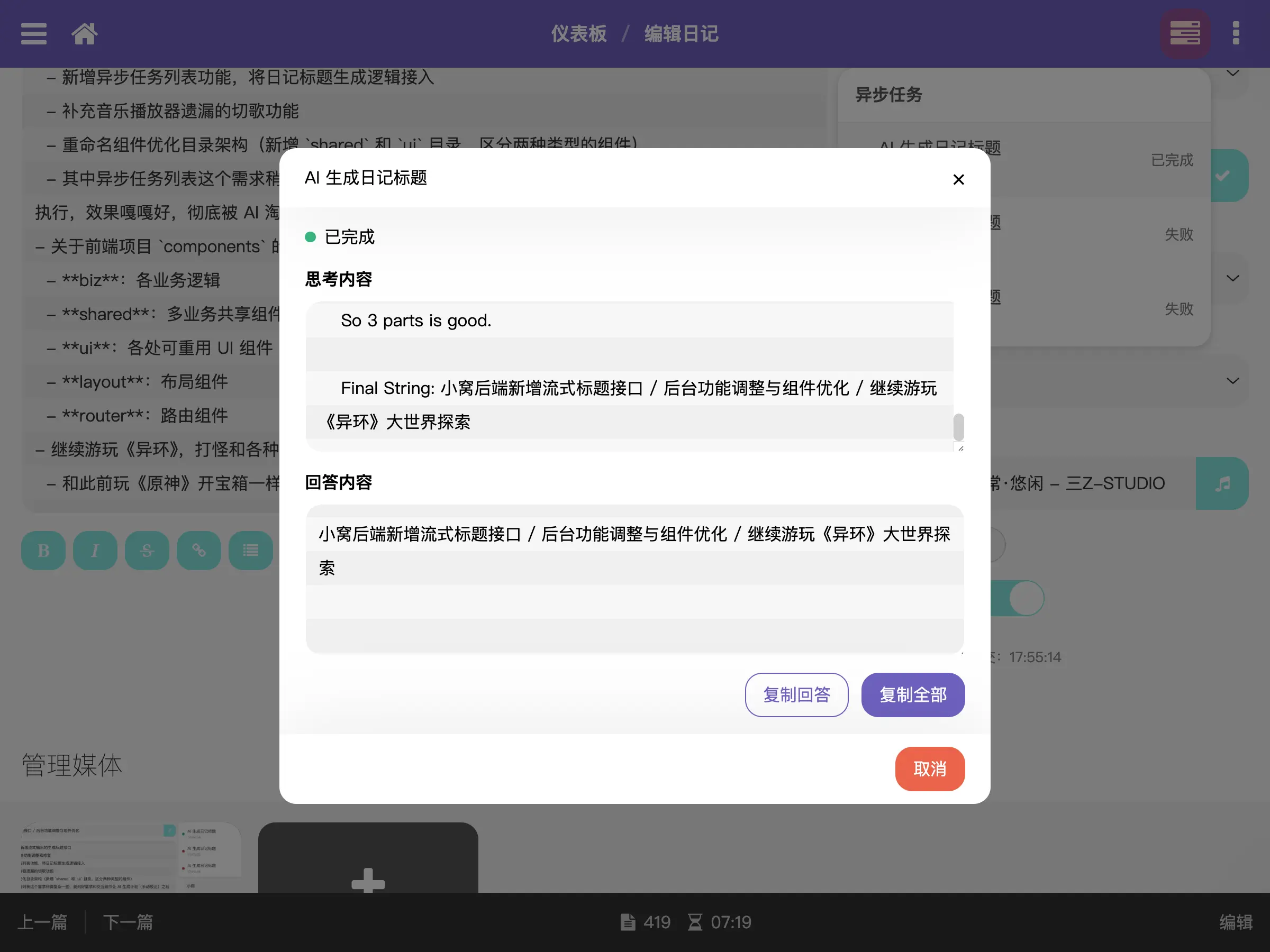Expand the chevron at top right panel
The image size is (1270, 952).
click(1232, 74)
